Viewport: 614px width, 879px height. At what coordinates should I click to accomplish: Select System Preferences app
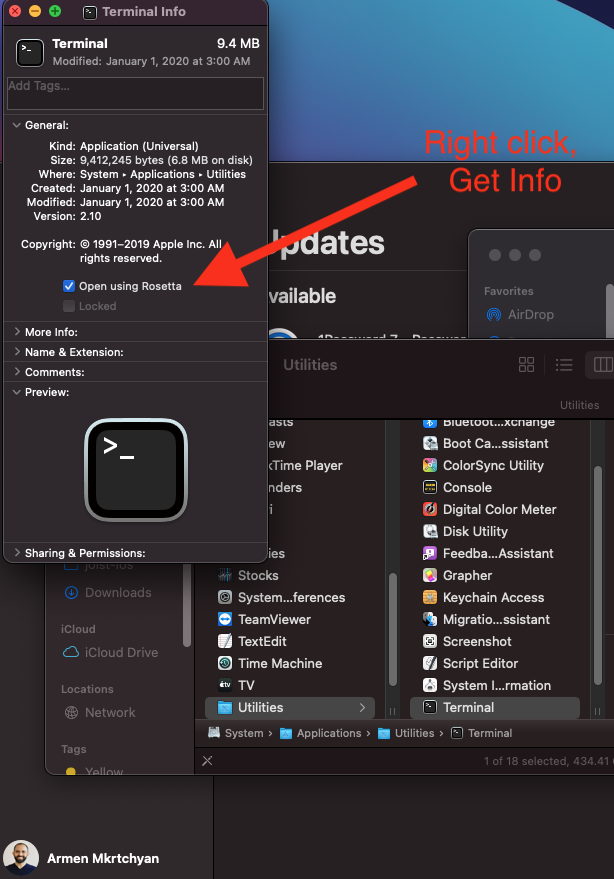(x=281, y=597)
